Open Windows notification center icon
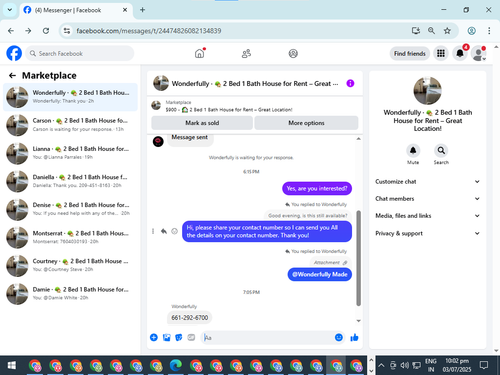Image resolution: width=500 pixels, height=375 pixels. 483,365
